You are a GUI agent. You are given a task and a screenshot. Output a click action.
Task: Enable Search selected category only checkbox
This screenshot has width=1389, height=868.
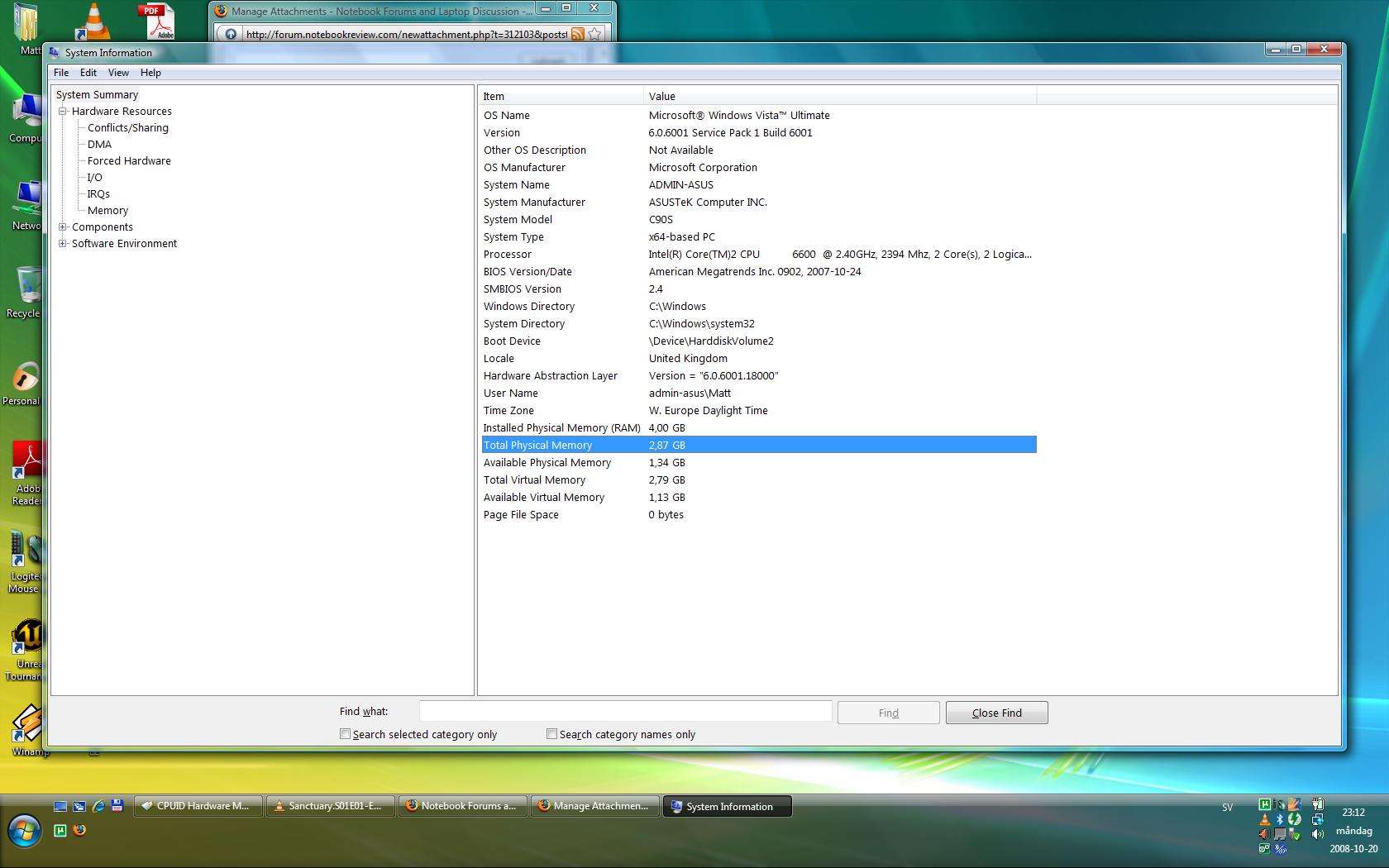[345, 734]
